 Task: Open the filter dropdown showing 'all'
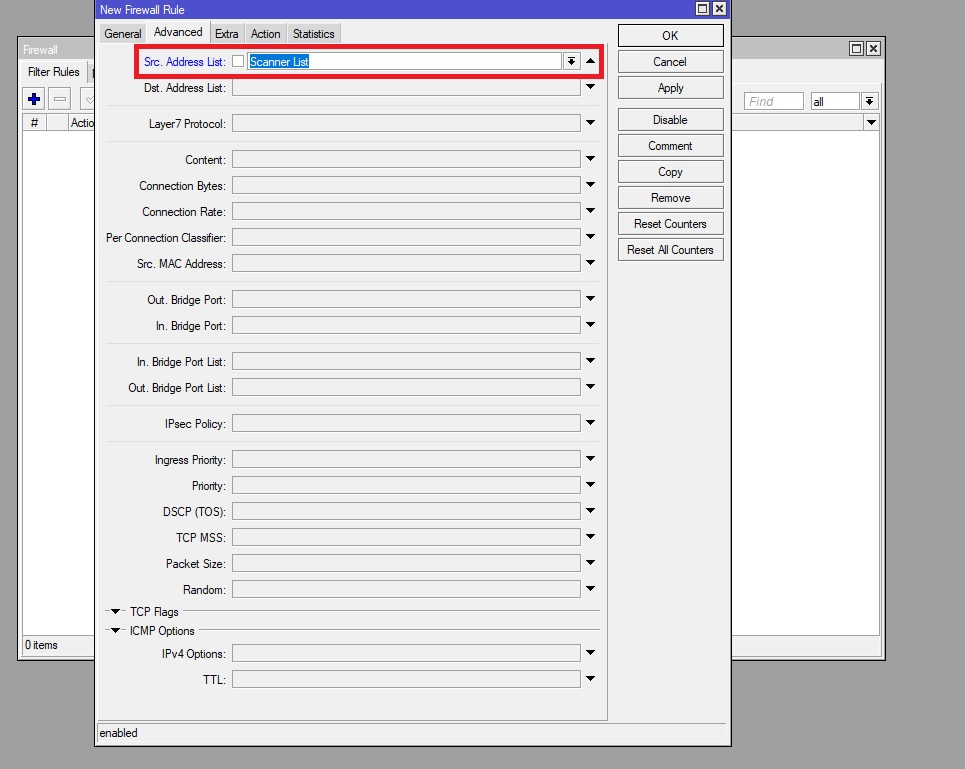pyautogui.click(x=869, y=100)
